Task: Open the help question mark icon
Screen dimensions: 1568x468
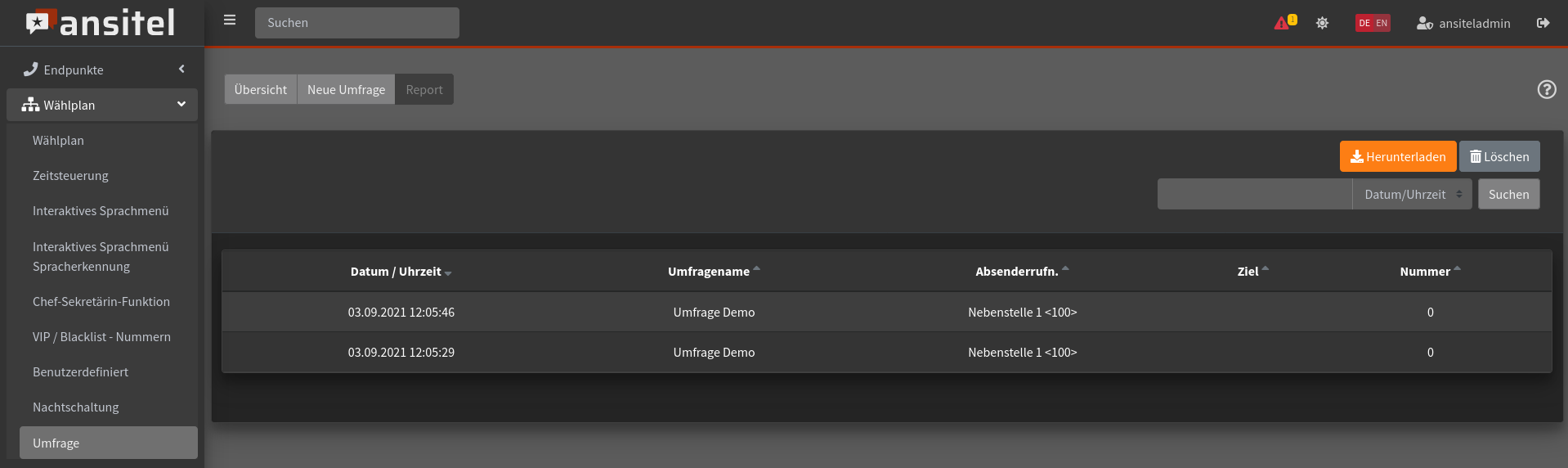Action: [x=1546, y=89]
